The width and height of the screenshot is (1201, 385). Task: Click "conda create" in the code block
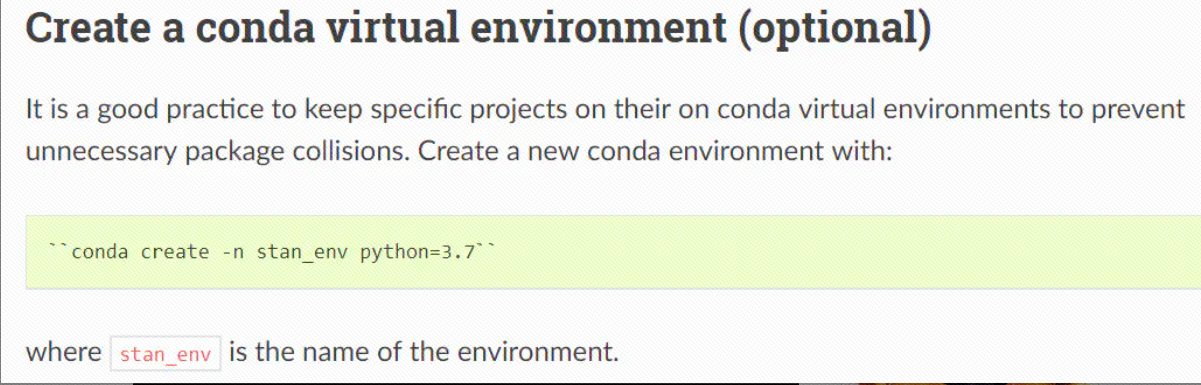point(139,252)
